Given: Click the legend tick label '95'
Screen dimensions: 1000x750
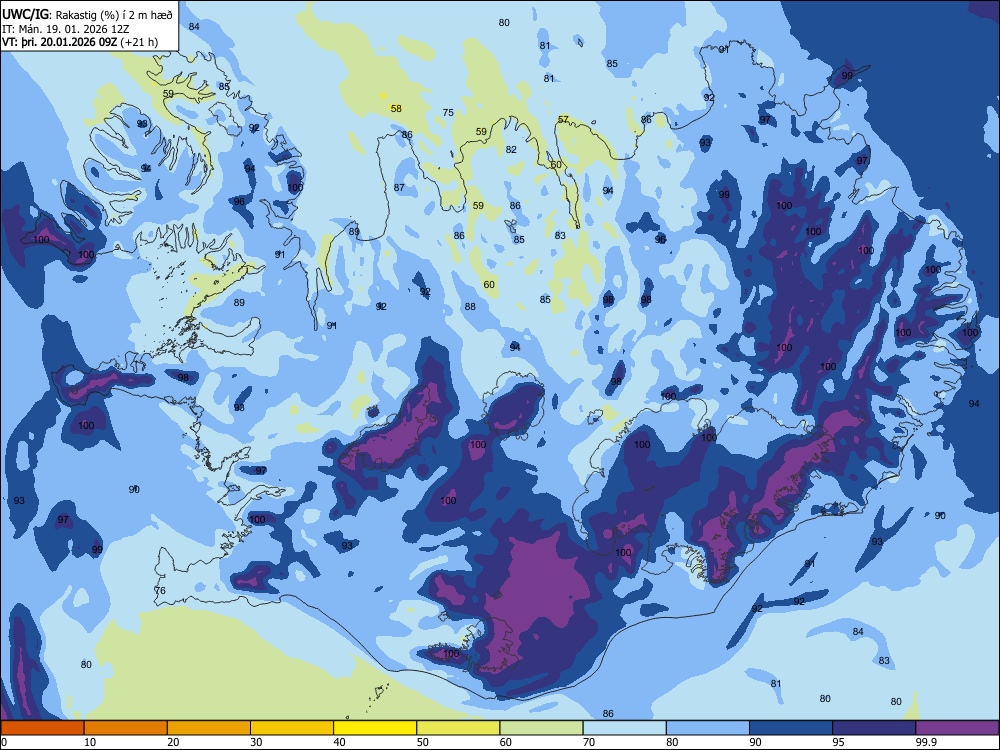Looking at the screenshot, I should (838, 742).
